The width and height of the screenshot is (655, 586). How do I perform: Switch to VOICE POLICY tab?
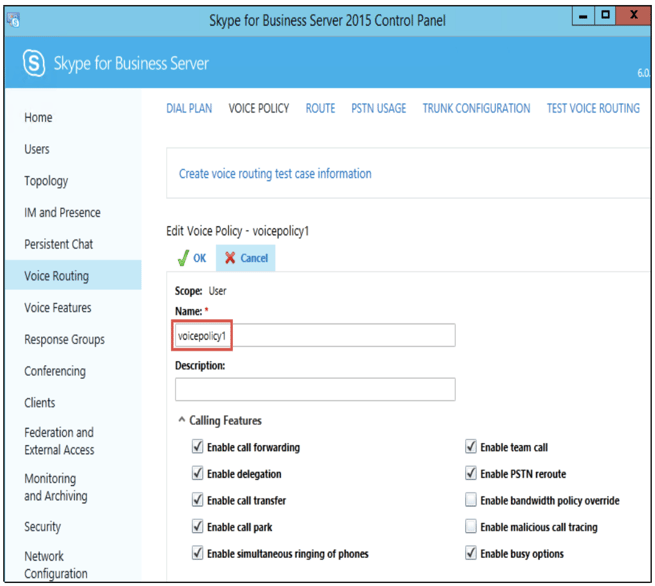(259, 109)
